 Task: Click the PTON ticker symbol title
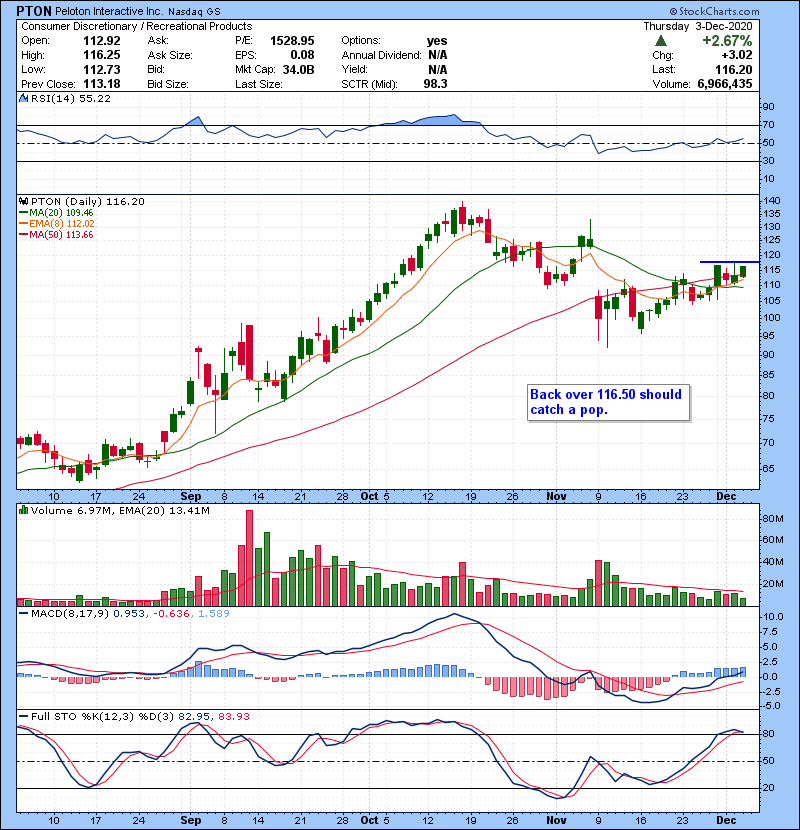[x=34, y=11]
